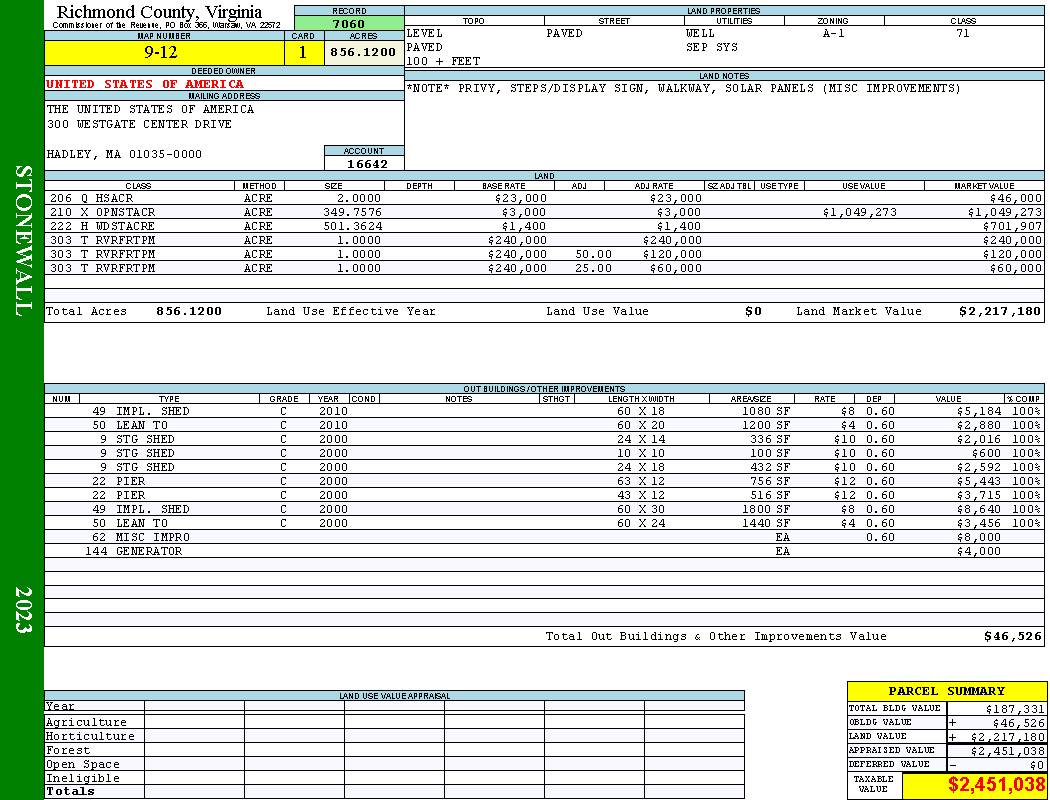The width and height of the screenshot is (1050, 800).
Task: Click Total Acres 856.1200 in land summary
Action: (188, 311)
